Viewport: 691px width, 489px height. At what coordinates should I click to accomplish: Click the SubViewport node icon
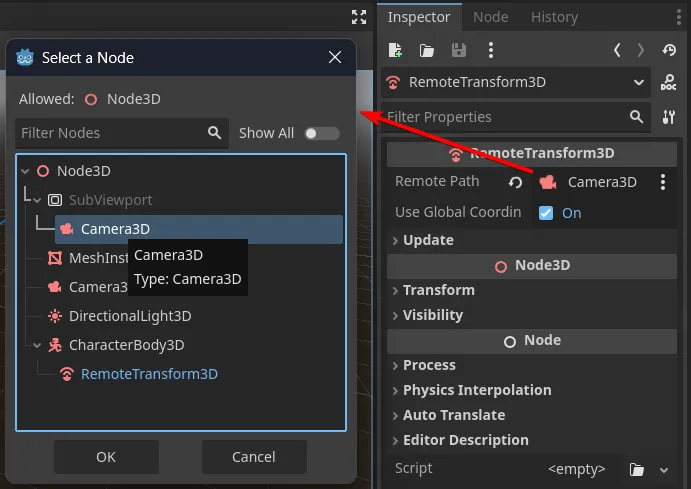point(55,200)
